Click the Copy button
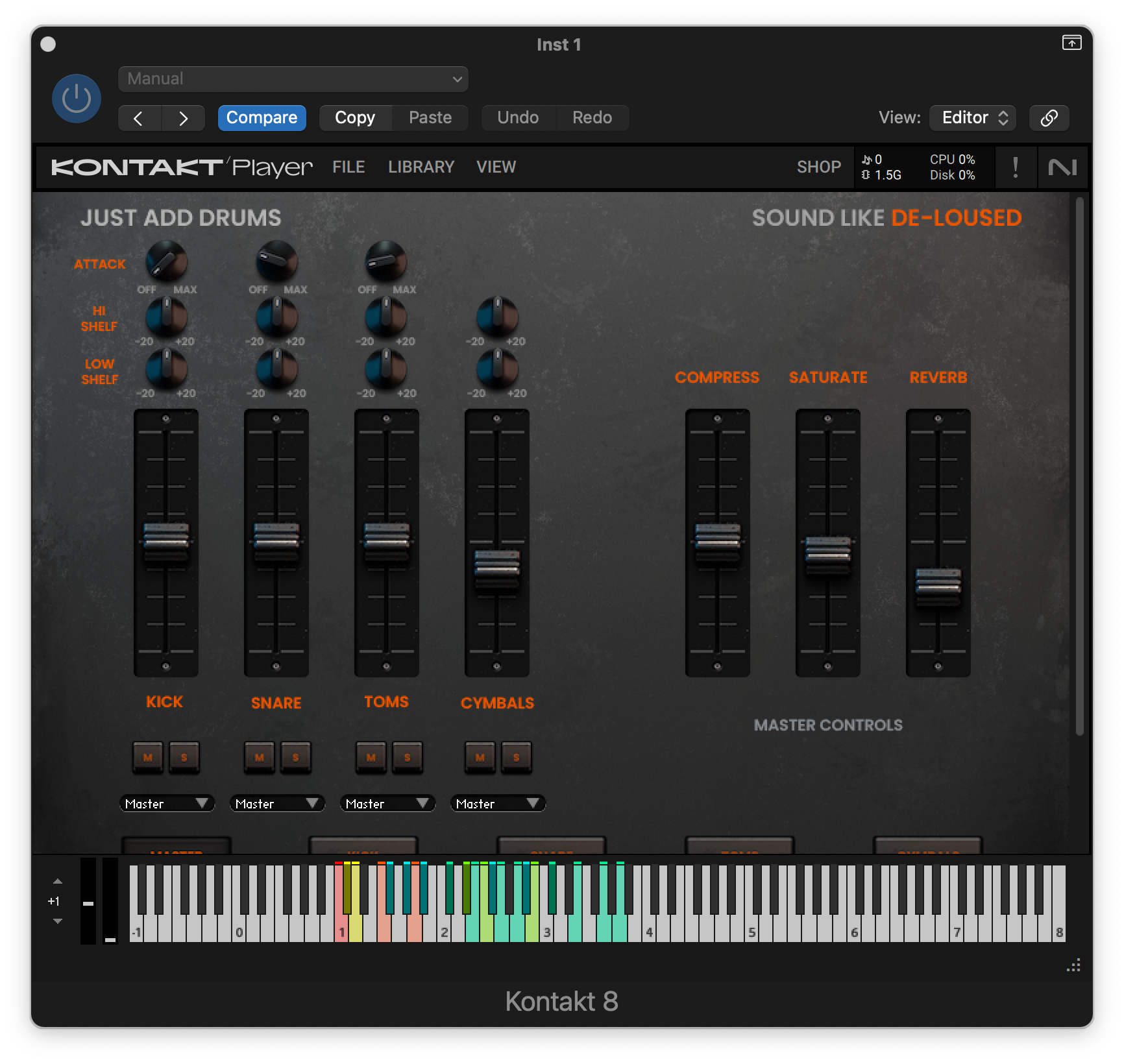 (x=355, y=118)
